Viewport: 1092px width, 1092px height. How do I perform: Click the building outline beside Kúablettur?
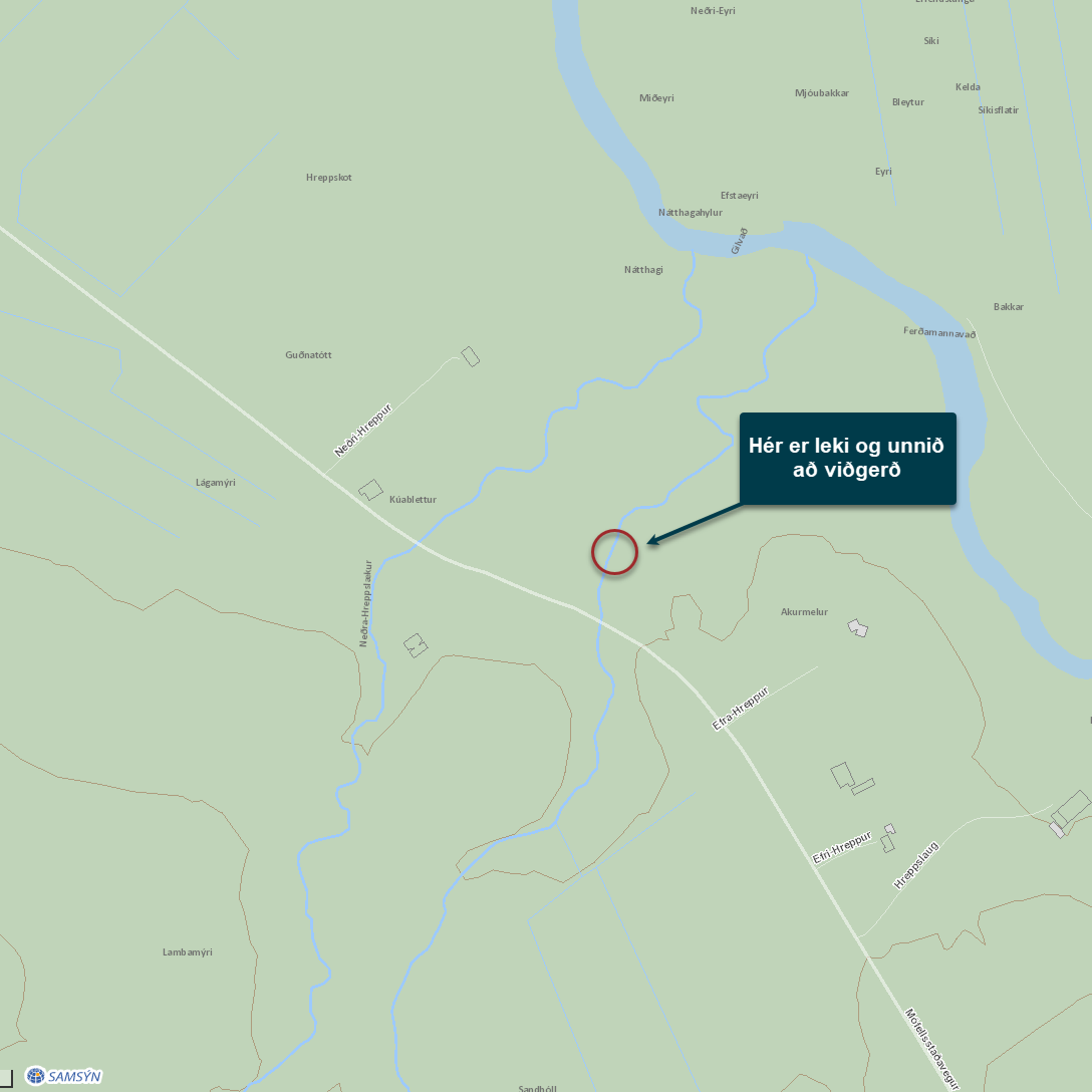pyautogui.click(x=371, y=489)
